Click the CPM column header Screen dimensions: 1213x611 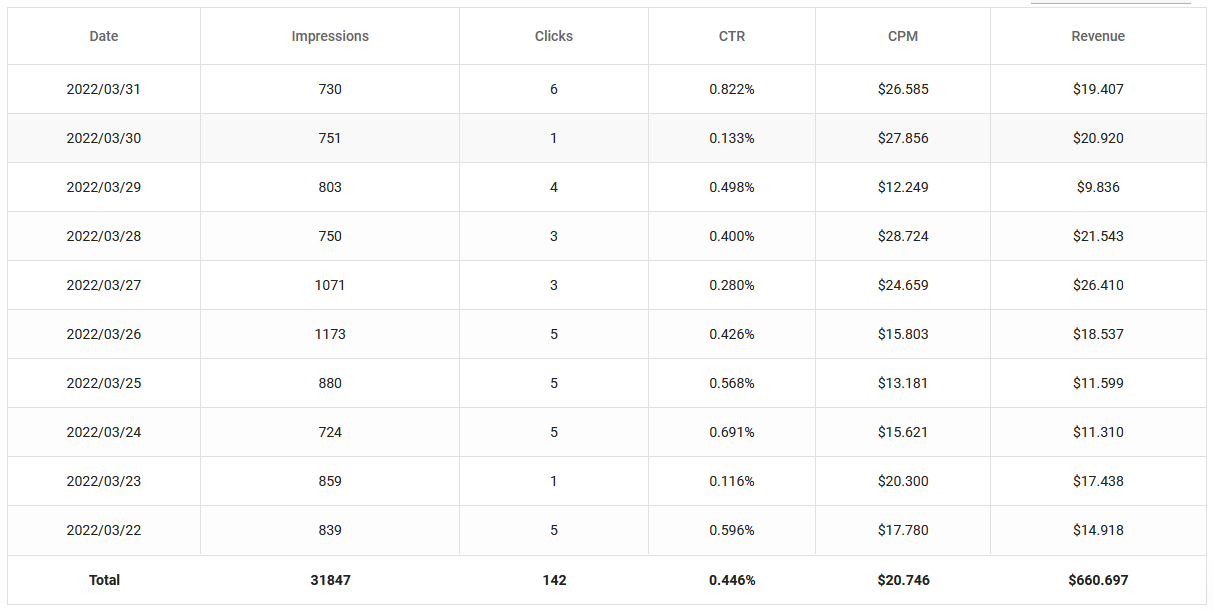903,36
